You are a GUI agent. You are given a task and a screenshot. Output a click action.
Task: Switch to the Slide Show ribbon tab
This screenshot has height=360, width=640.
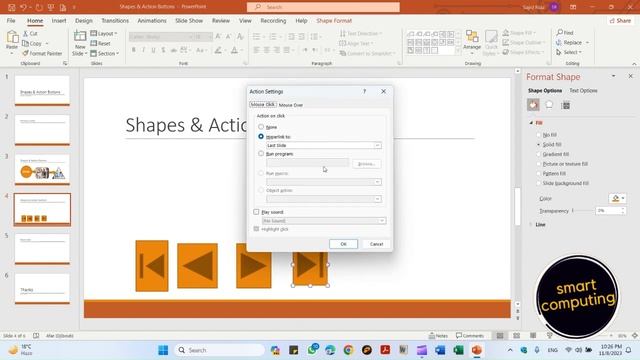[189, 20]
